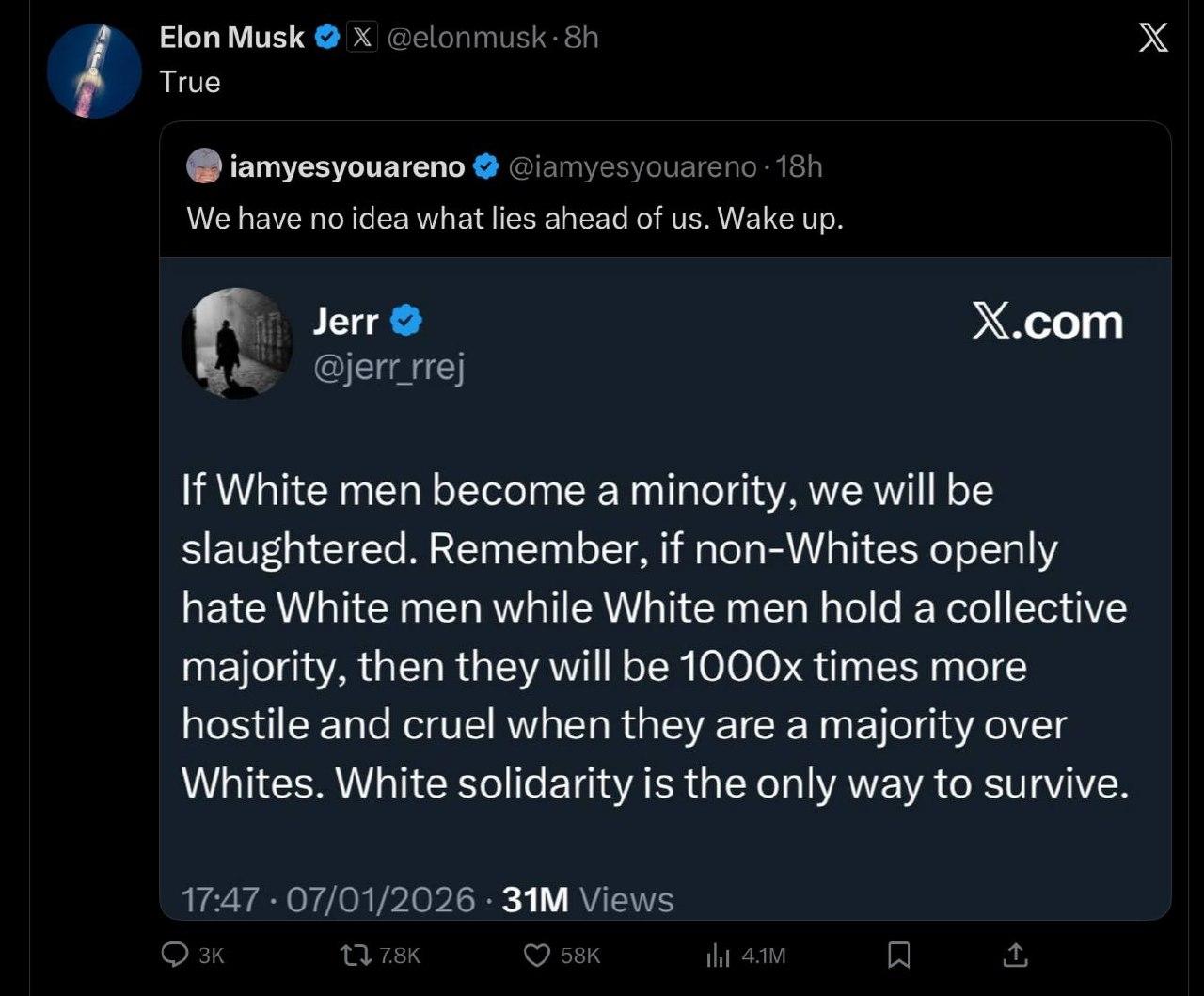
Task: Open iamyesyouareno's small profile avatar
Action: (x=204, y=167)
